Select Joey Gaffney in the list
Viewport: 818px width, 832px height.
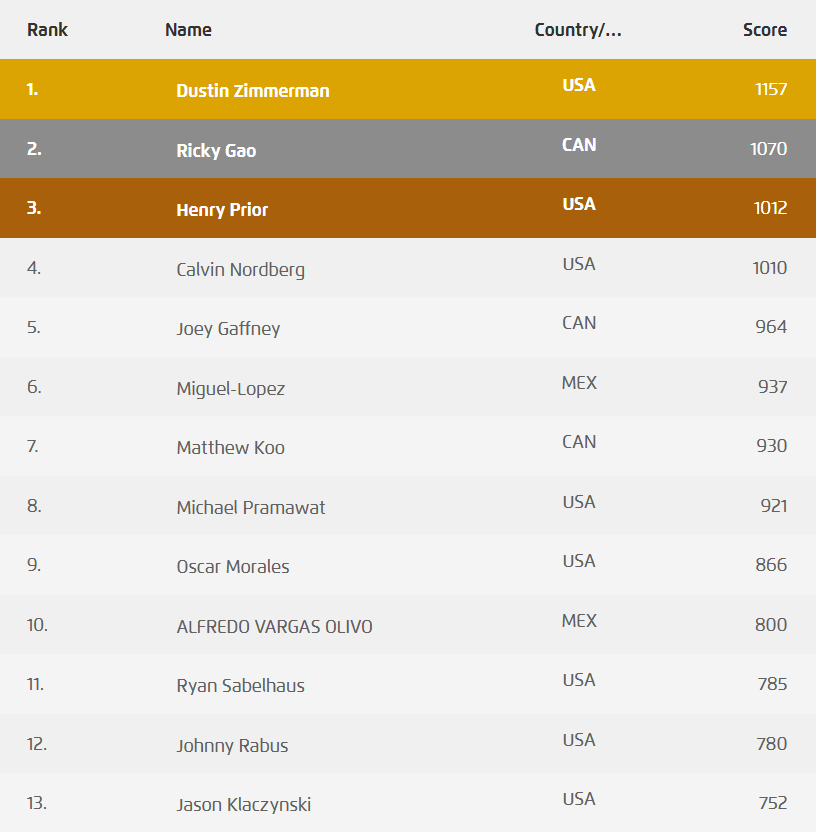(228, 328)
